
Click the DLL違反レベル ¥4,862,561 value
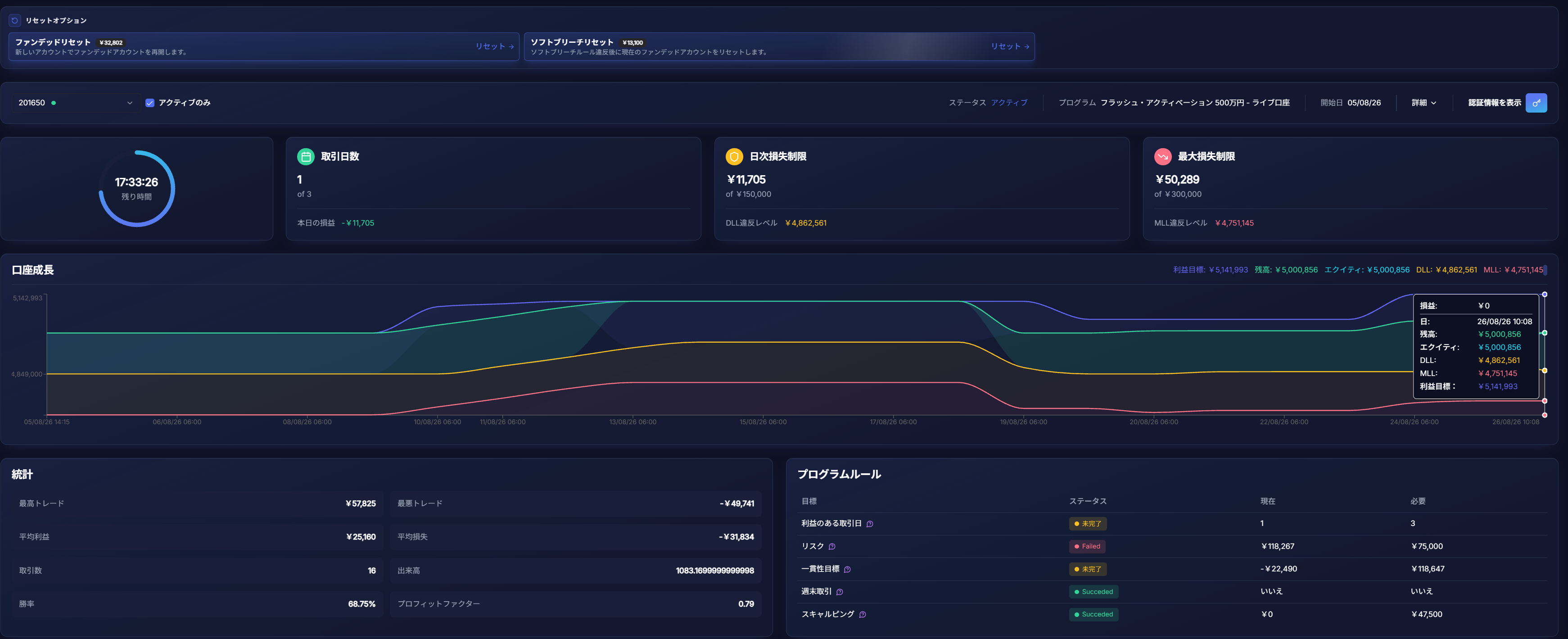pyautogui.click(x=805, y=223)
